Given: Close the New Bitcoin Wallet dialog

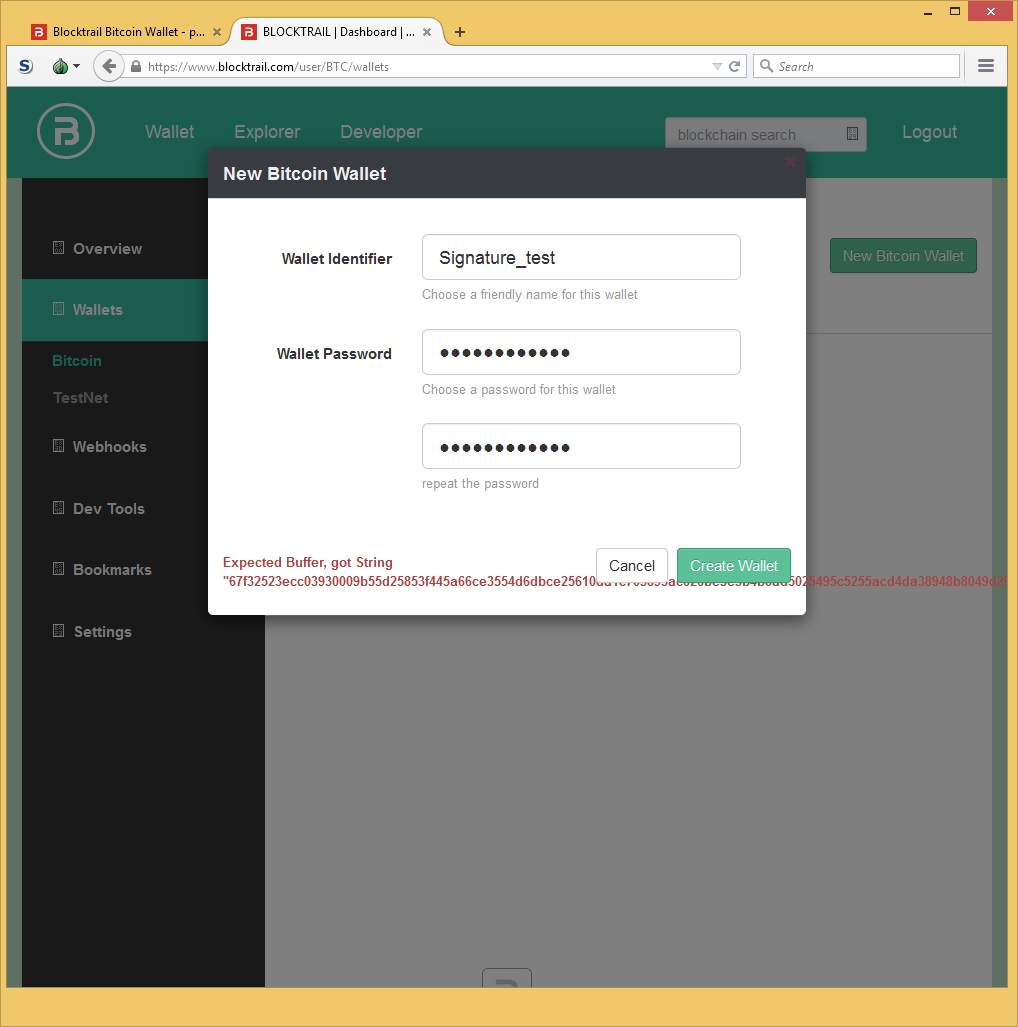Looking at the screenshot, I should [x=790, y=162].
